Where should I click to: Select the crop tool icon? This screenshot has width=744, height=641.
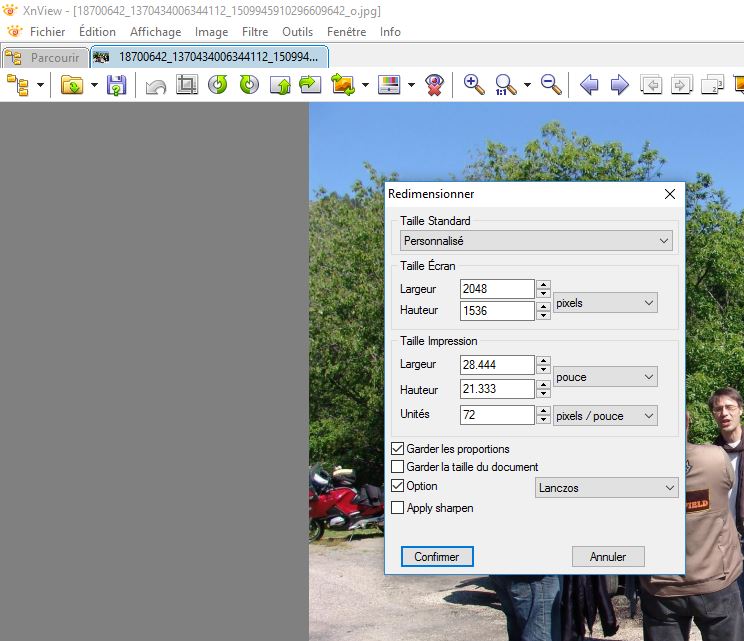186,85
